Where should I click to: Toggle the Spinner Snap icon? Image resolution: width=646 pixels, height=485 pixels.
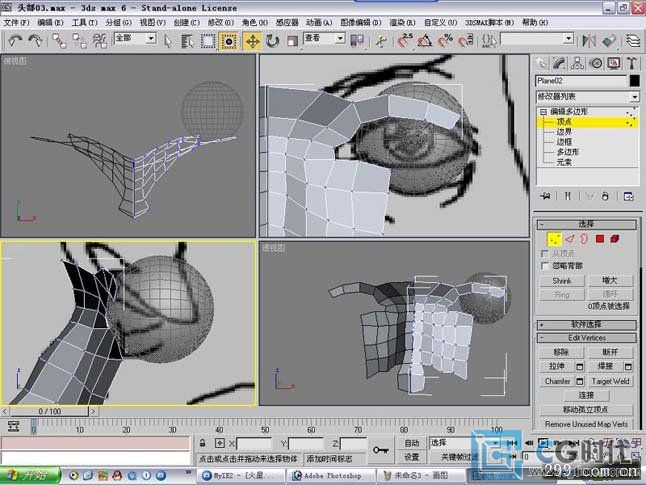[x=466, y=40]
